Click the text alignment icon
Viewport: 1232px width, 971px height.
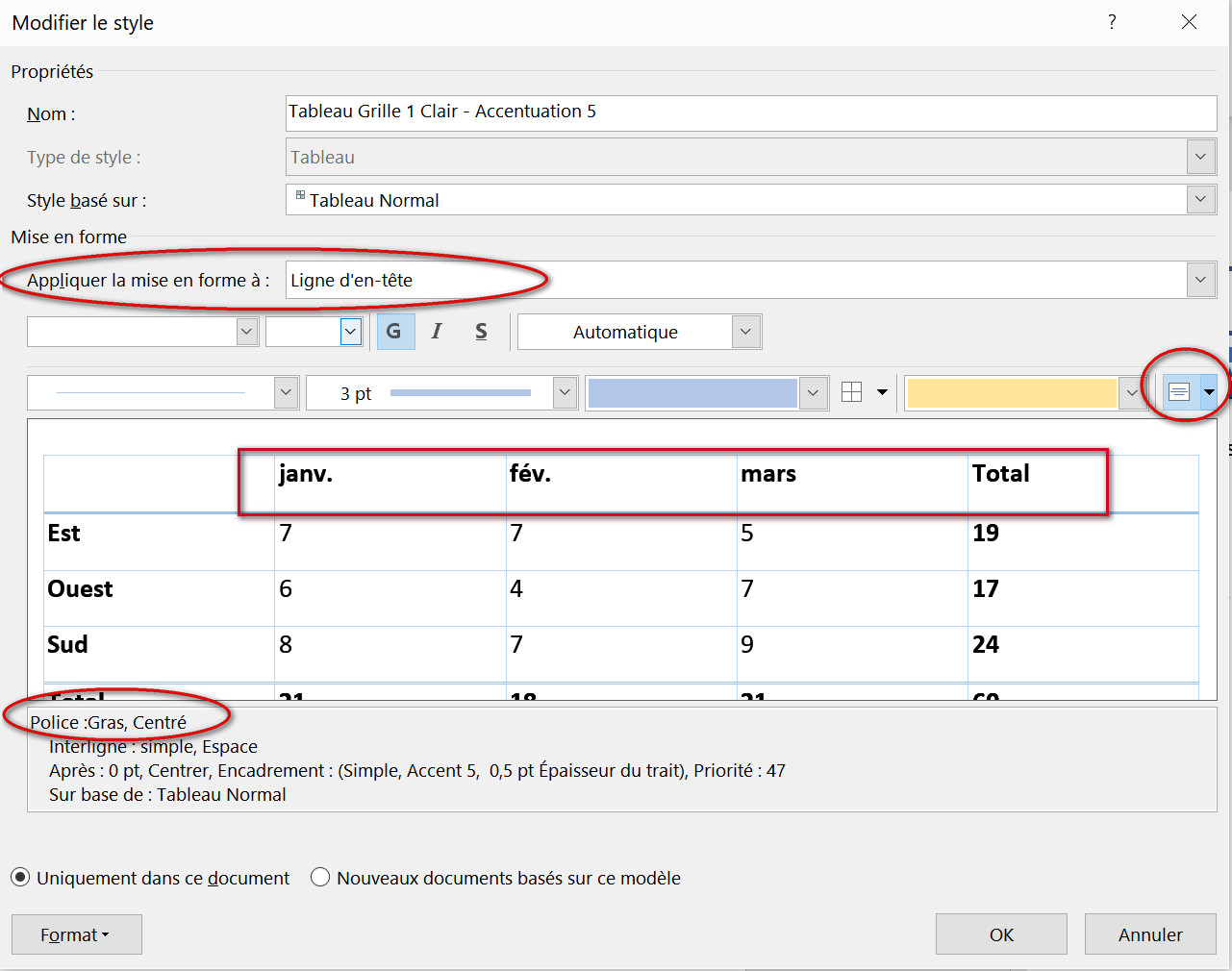1179,392
